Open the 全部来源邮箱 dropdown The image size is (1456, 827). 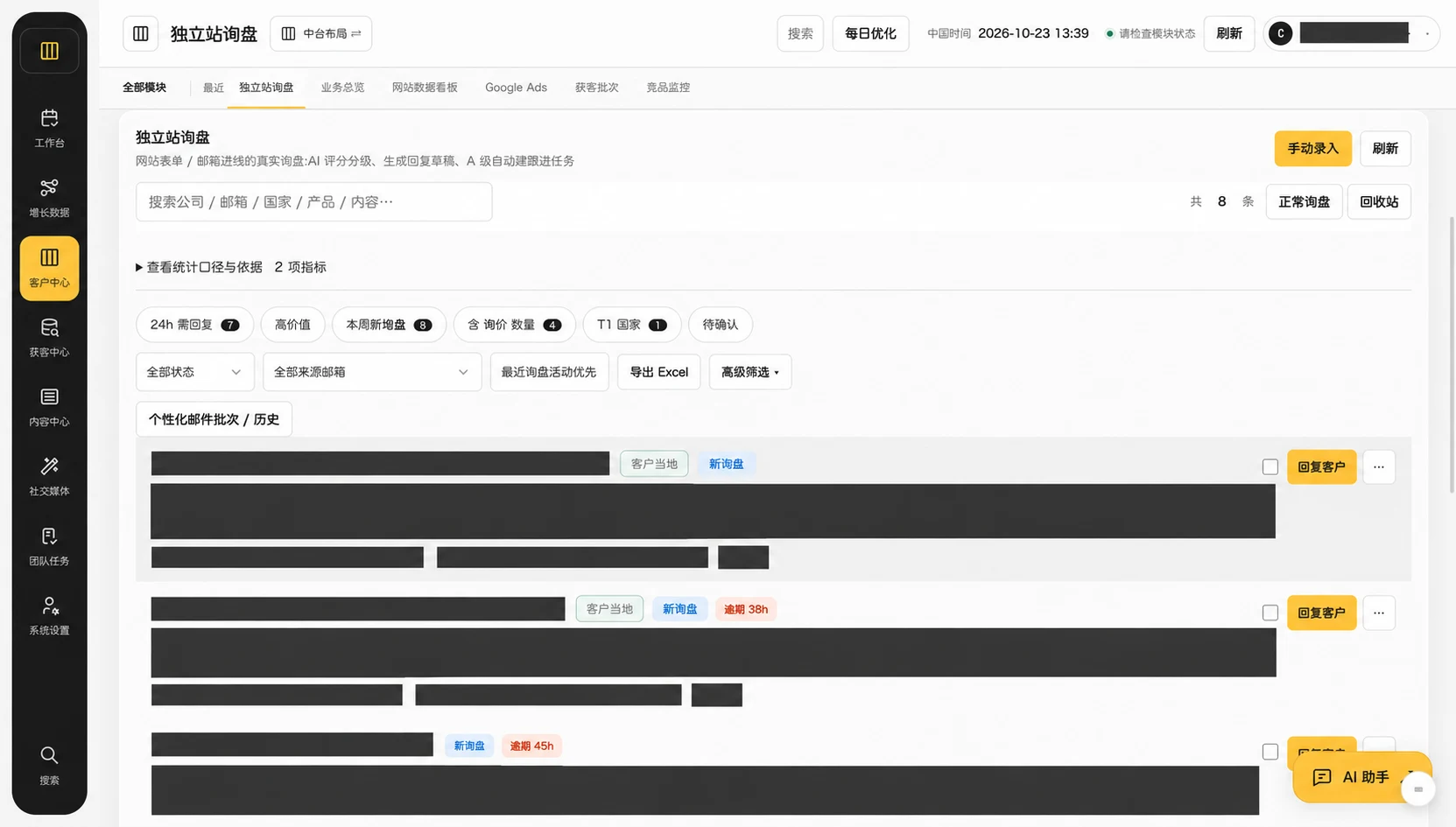tap(372, 372)
